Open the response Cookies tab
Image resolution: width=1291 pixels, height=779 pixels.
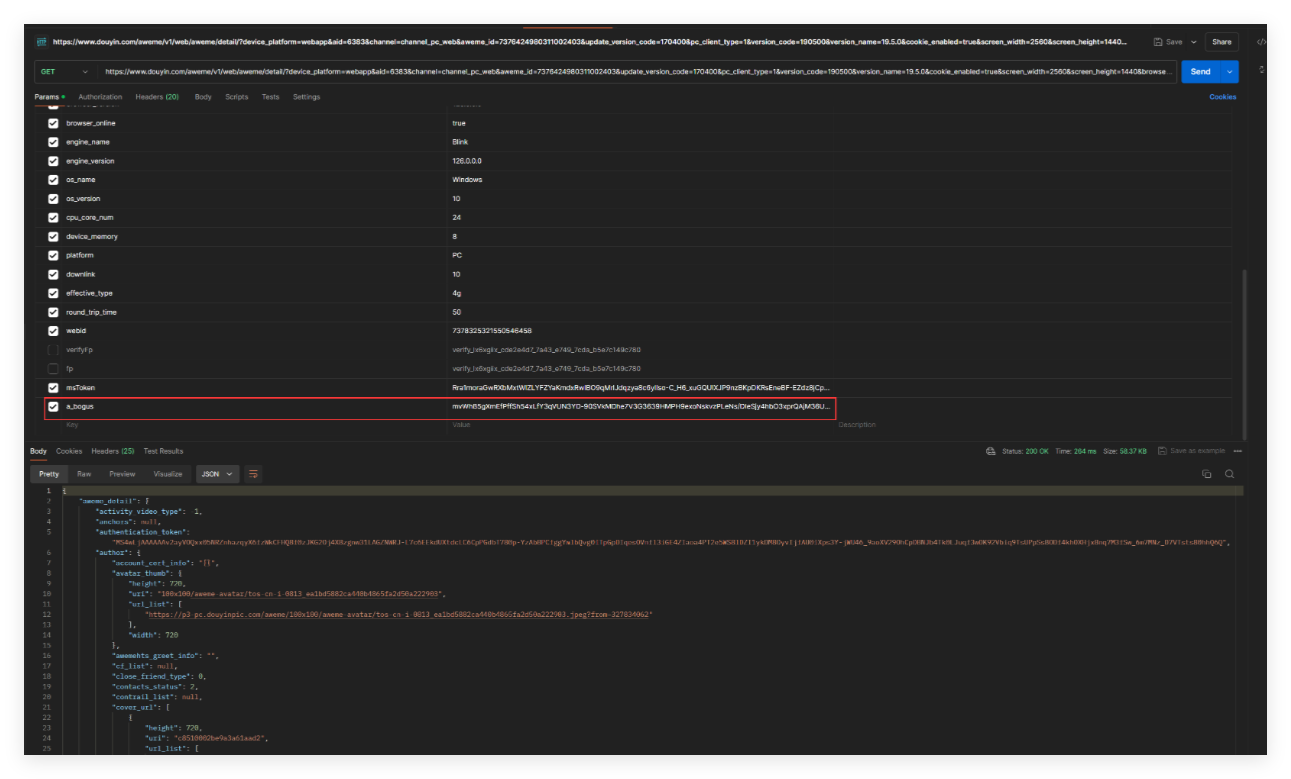[69, 451]
